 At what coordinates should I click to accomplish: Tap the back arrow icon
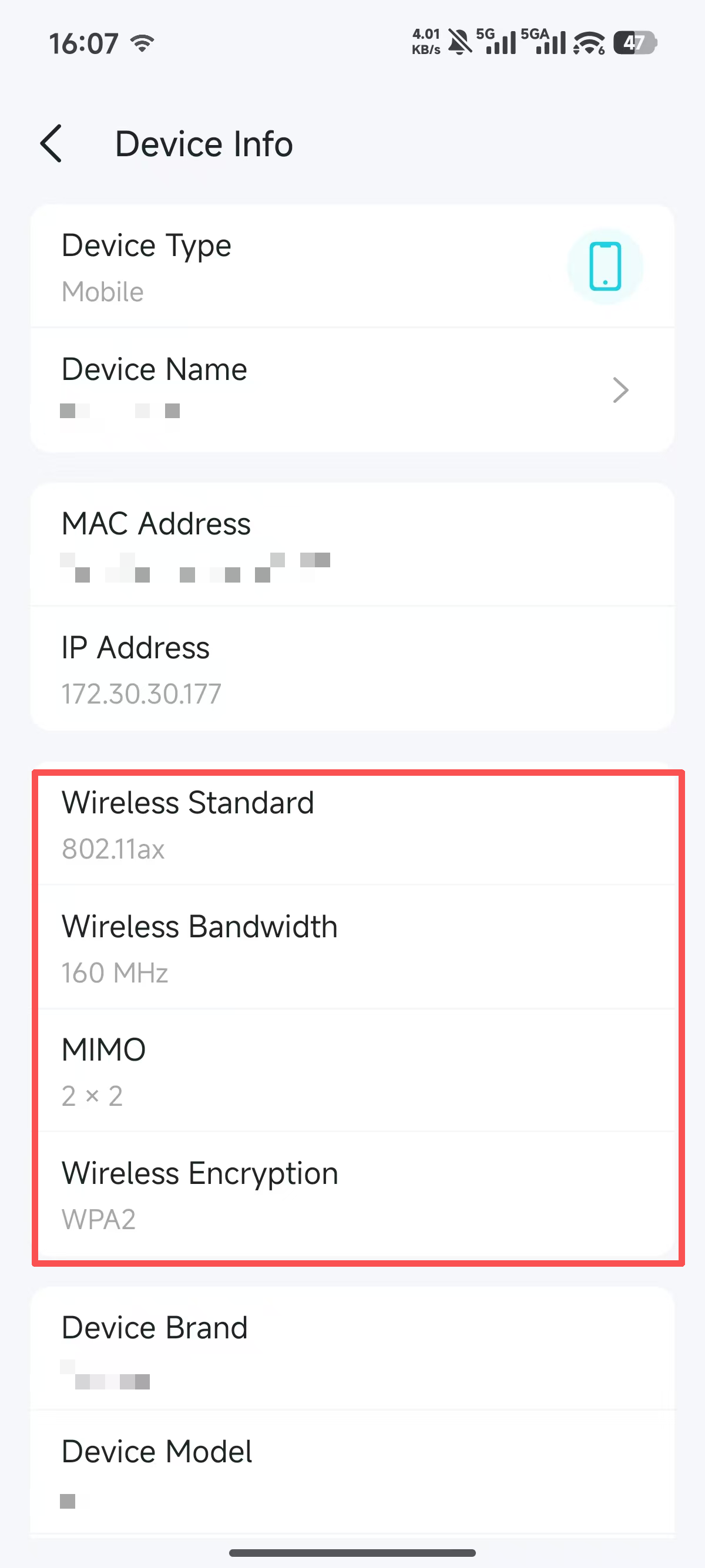[51, 144]
